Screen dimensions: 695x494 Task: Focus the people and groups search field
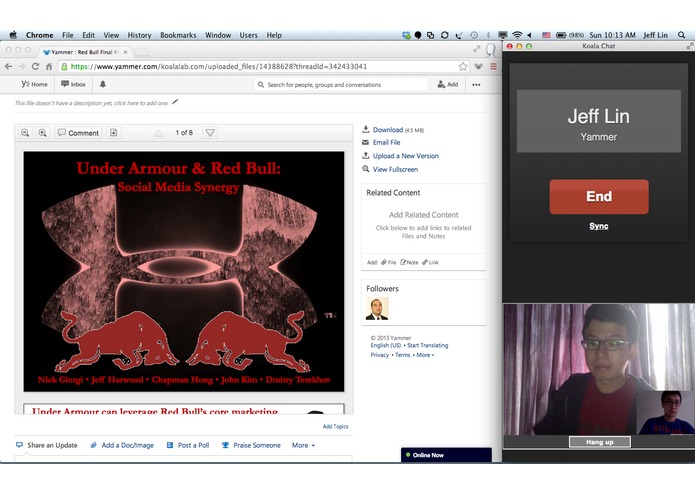click(340, 85)
